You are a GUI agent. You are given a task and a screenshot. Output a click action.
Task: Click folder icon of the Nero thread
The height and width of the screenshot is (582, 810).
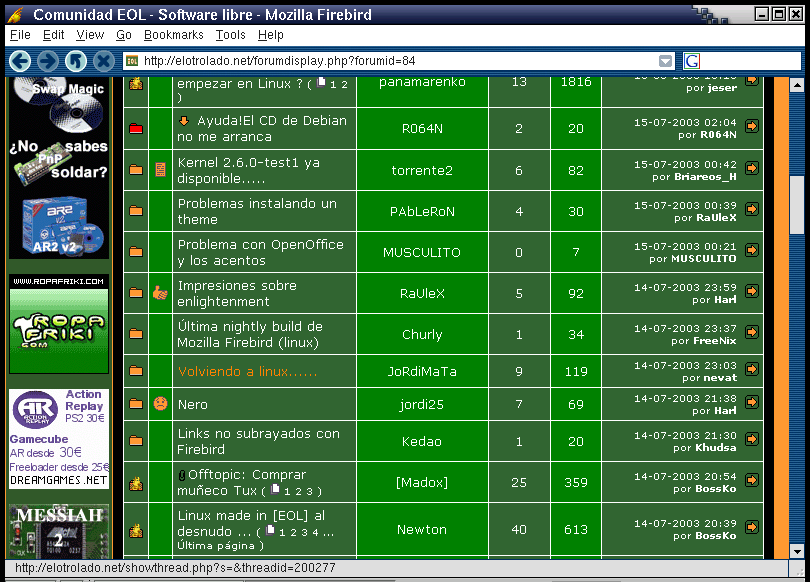tap(136, 404)
